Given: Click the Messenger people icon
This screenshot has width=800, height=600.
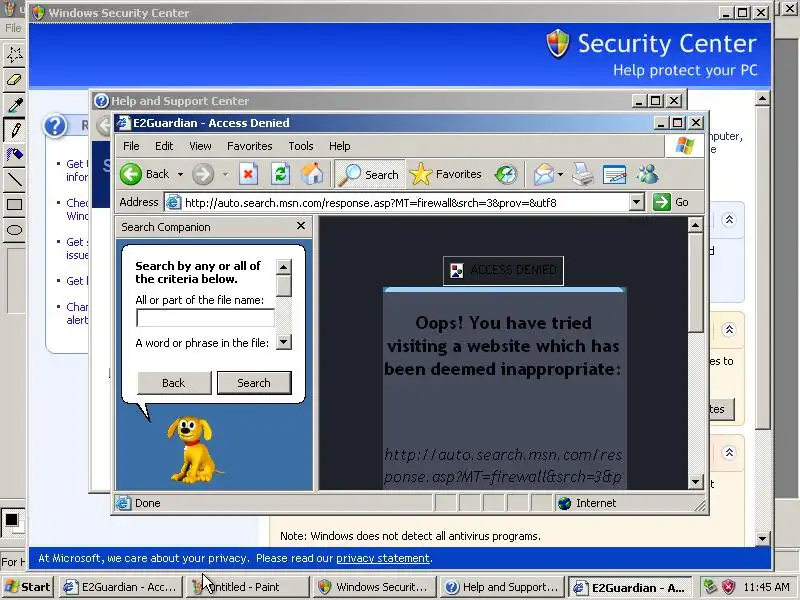Looking at the screenshot, I should tap(647, 174).
